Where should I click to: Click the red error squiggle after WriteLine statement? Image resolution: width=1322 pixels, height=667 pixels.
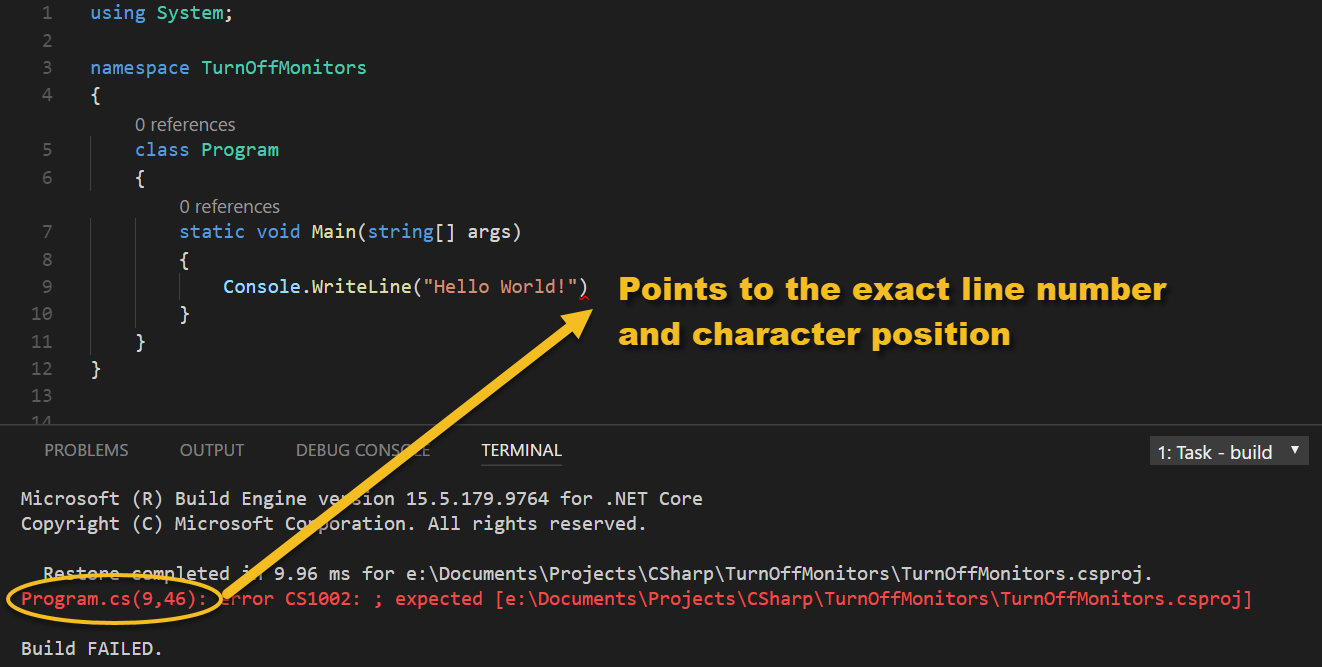[583, 296]
